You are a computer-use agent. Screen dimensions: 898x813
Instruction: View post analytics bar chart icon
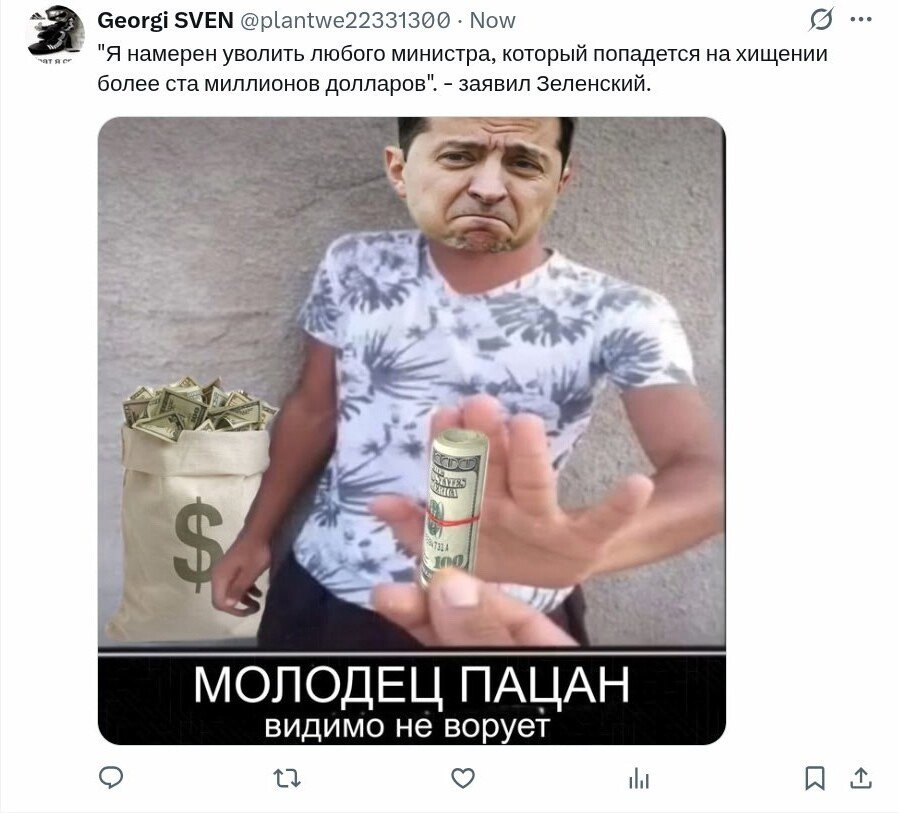(x=639, y=779)
